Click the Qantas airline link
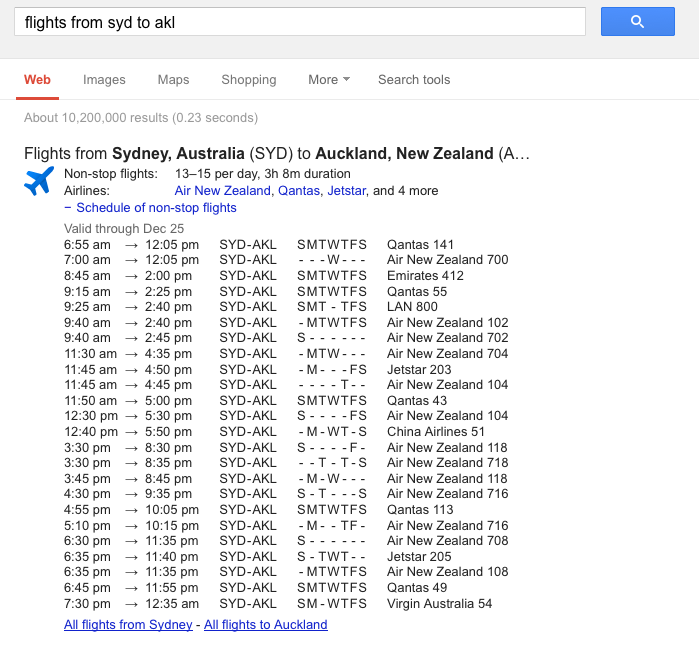Screen dimensions: 699x652 (299, 191)
